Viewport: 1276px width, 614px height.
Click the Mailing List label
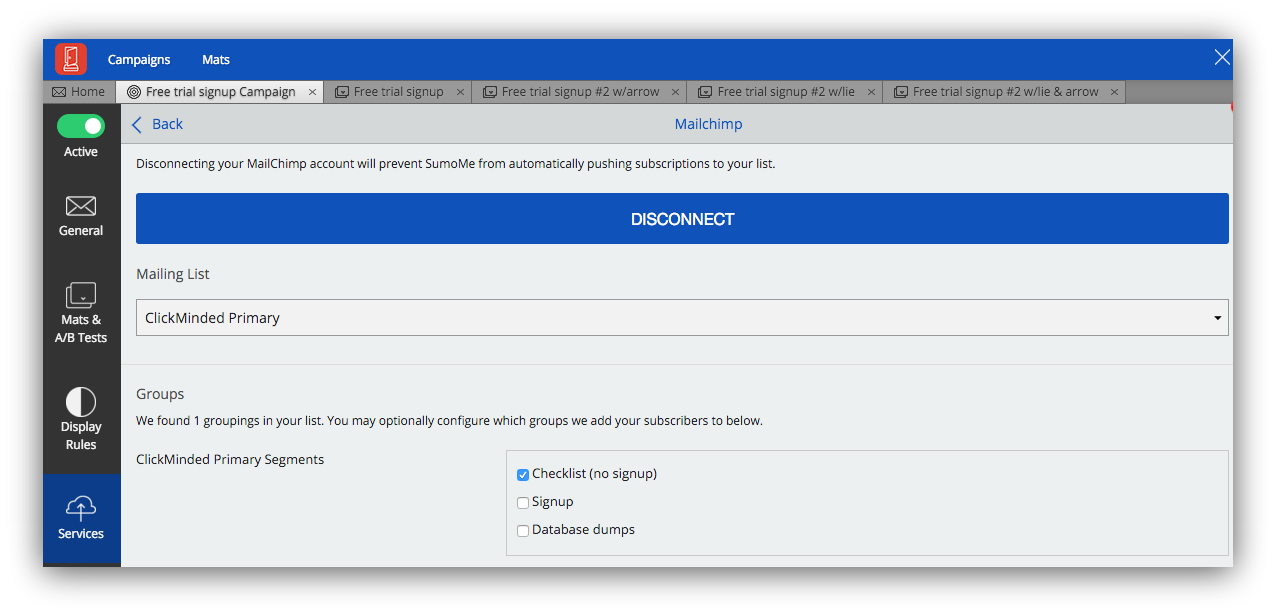(173, 274)
